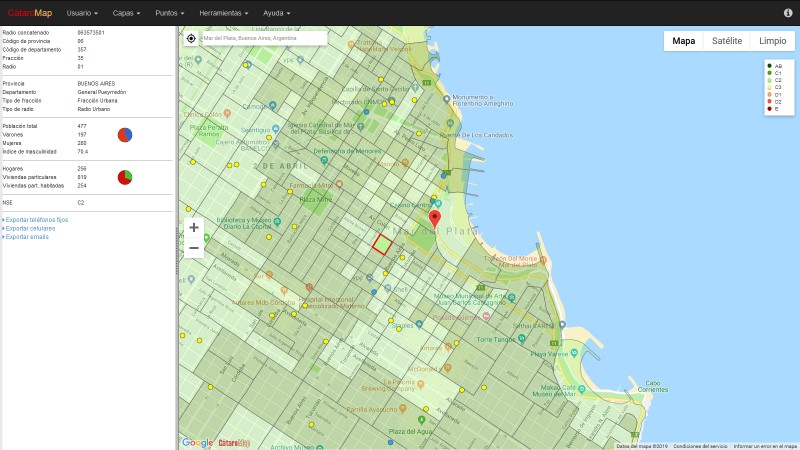Click the locate-me crosshair button
Image resolution: width=800 pixels, height=450 pixels.
tap(191, 38)
